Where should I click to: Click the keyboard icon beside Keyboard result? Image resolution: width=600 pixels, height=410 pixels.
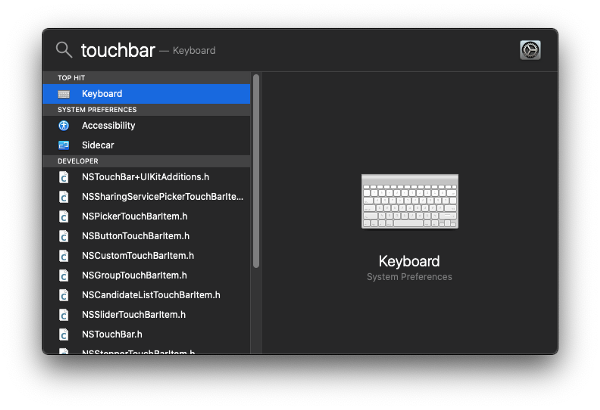[x=64, y=94]
